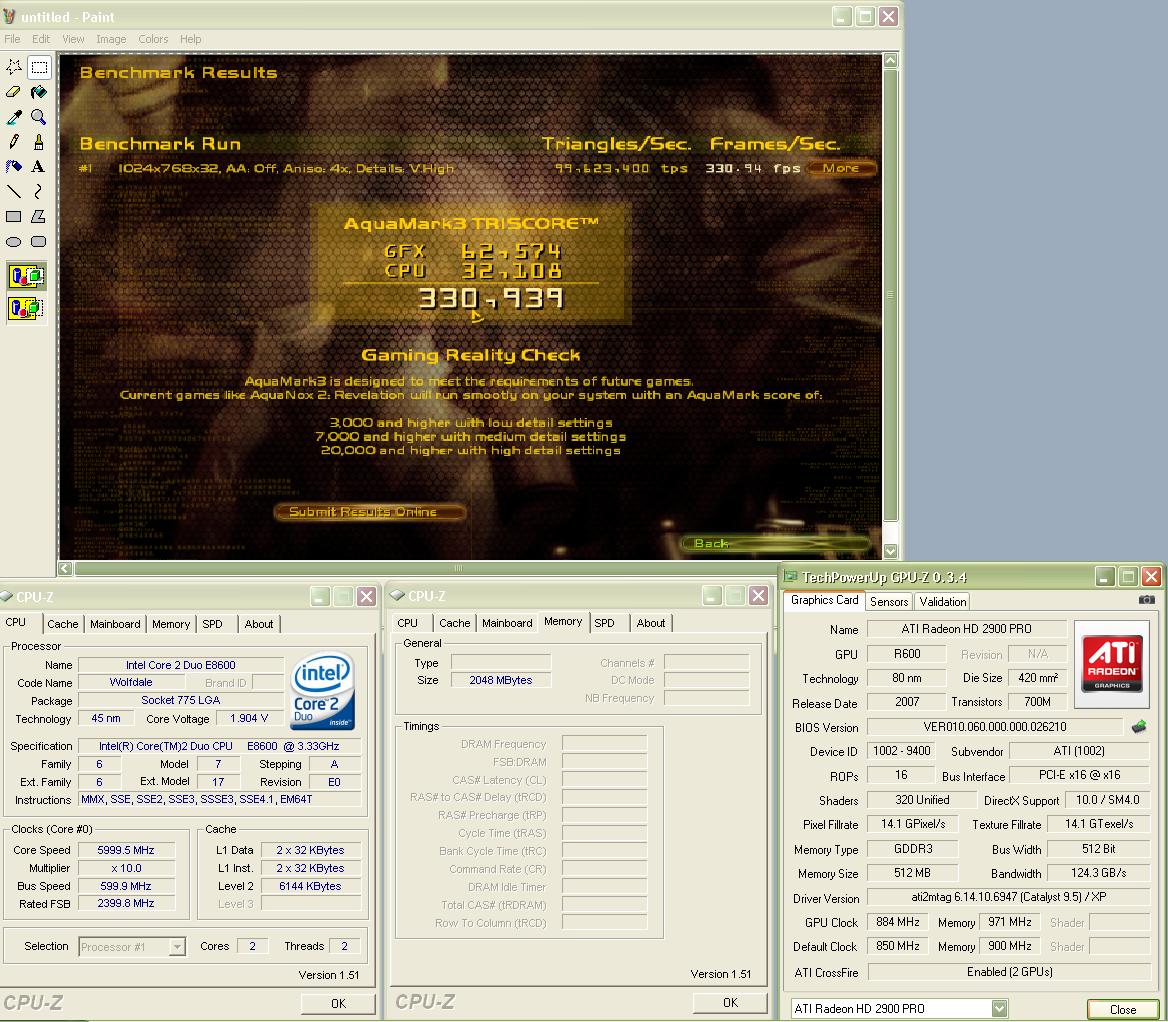The image size is (1168, 1022).
Task: Open About tab in left CPU-Z window
Action: tap(258, 624)
